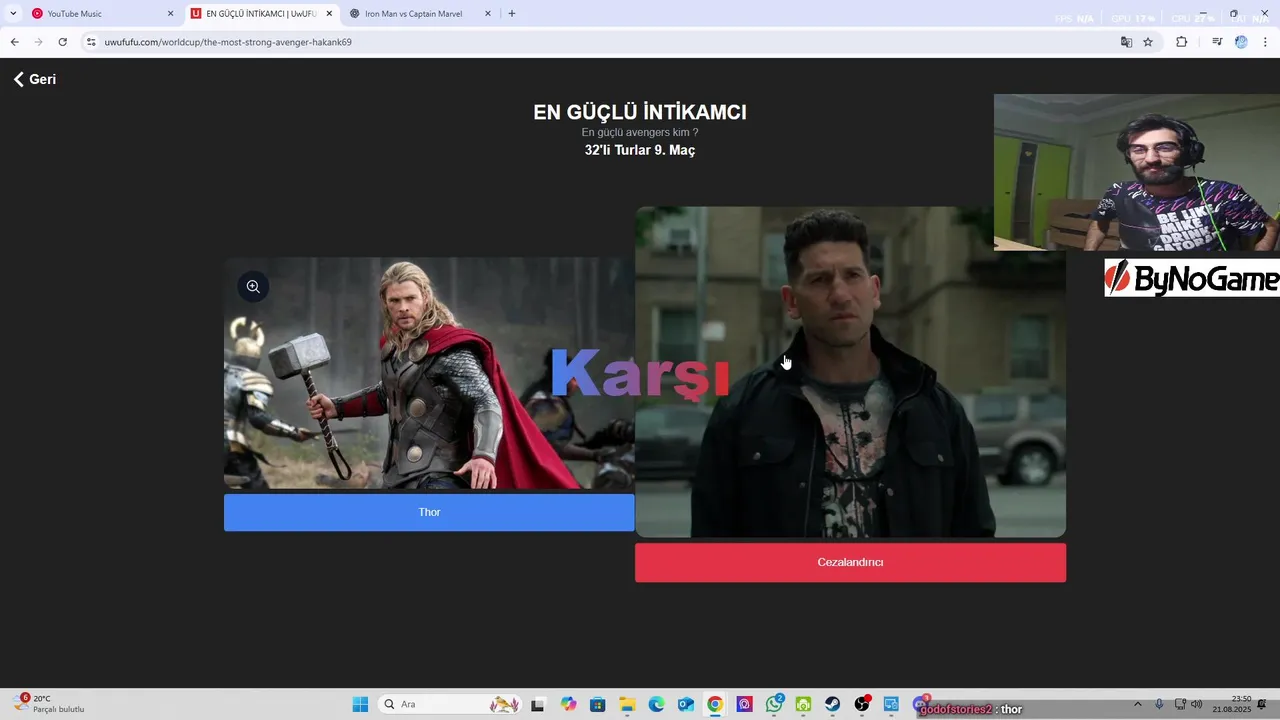Open the volume icon in system tray

[x=1197, y=704]
